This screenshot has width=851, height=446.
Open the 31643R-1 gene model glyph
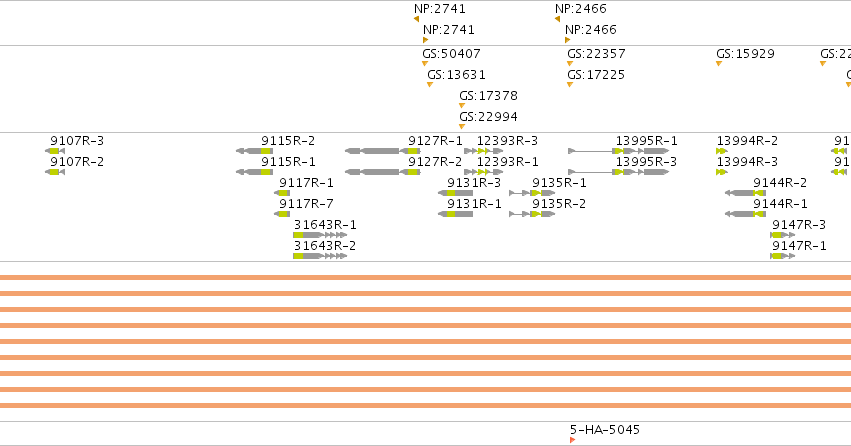pos(320,235)
